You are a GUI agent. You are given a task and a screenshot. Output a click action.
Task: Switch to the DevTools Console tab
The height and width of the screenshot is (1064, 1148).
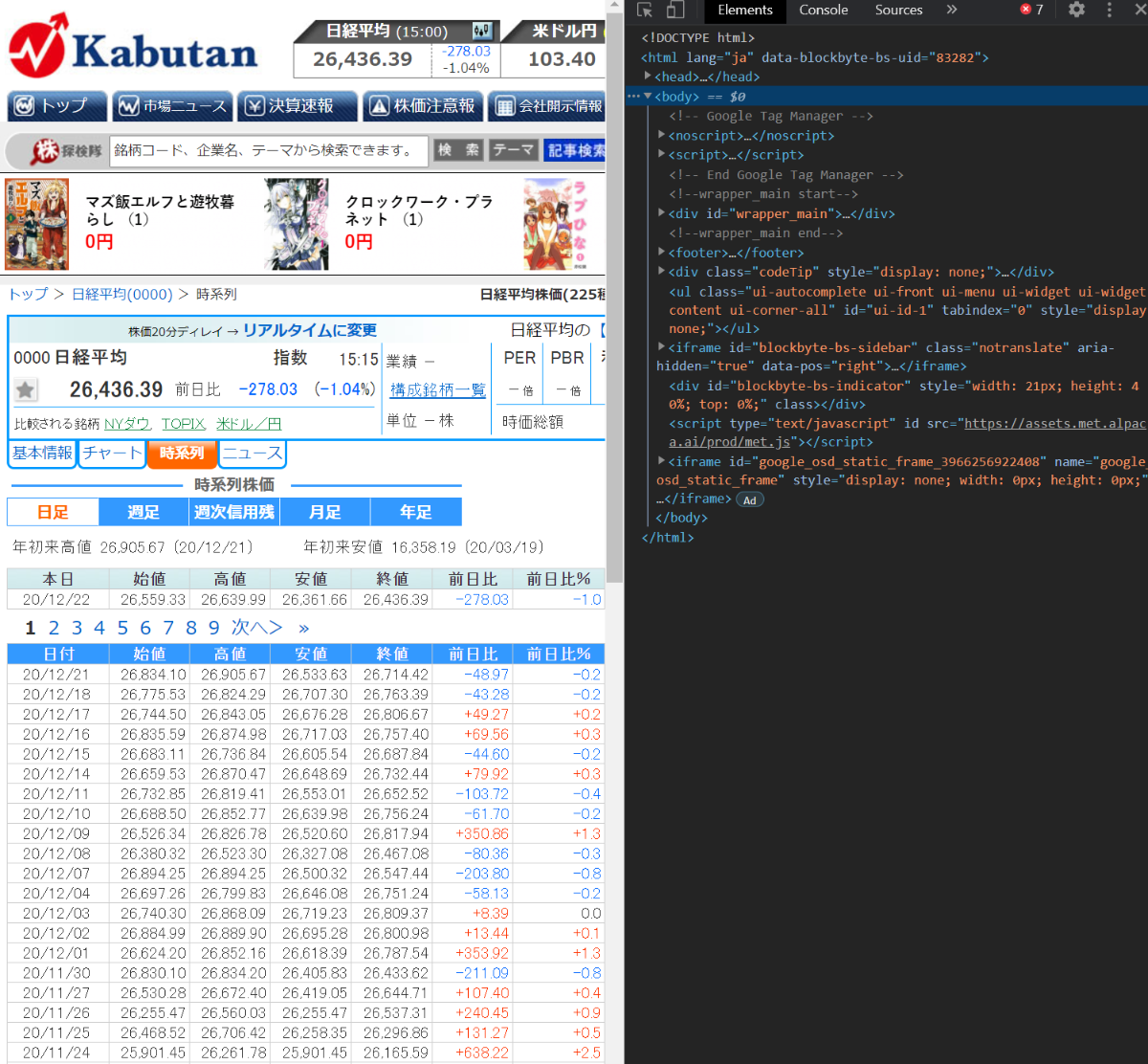[824, 10]
